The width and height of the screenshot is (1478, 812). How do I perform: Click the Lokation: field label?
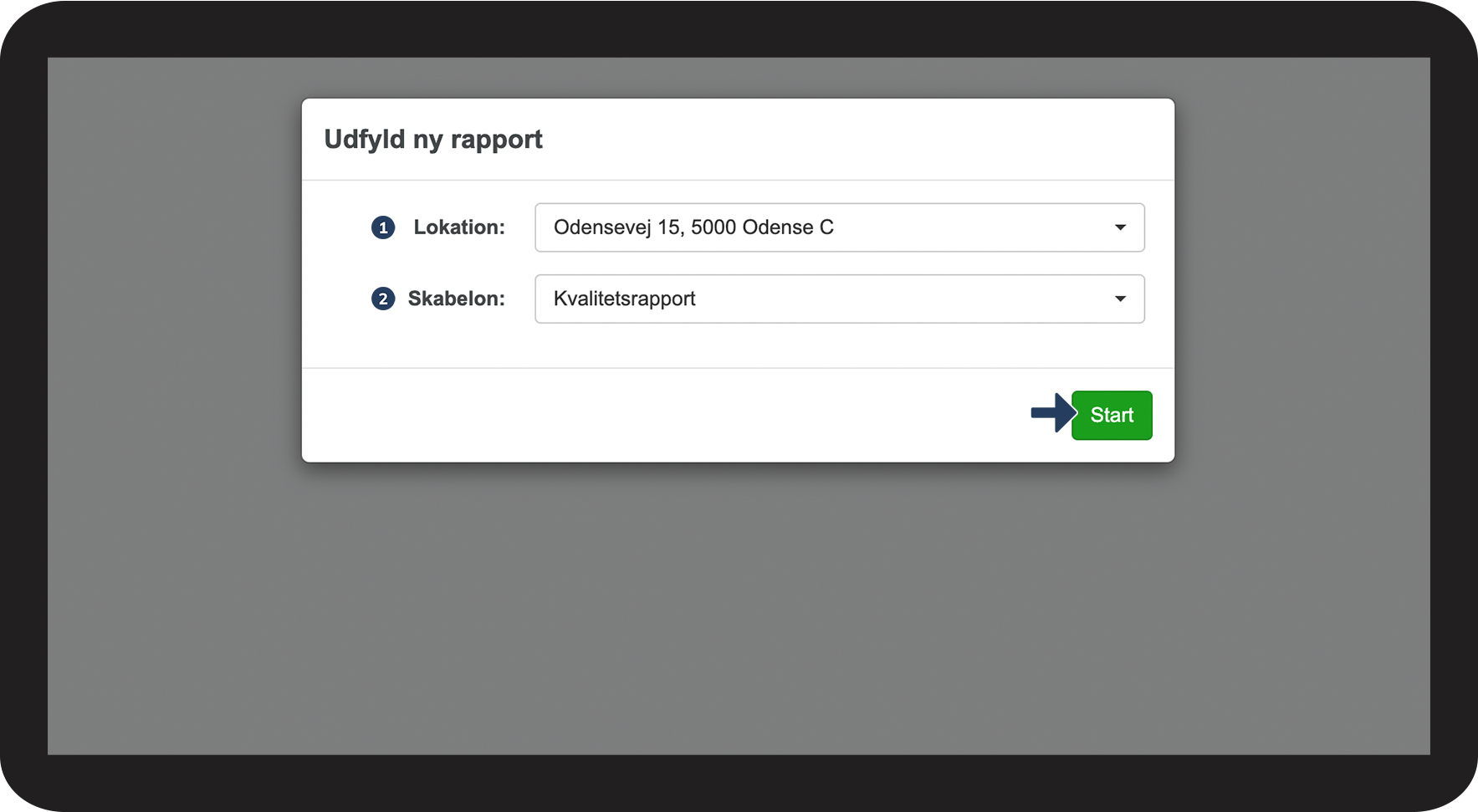pos(459,227)
